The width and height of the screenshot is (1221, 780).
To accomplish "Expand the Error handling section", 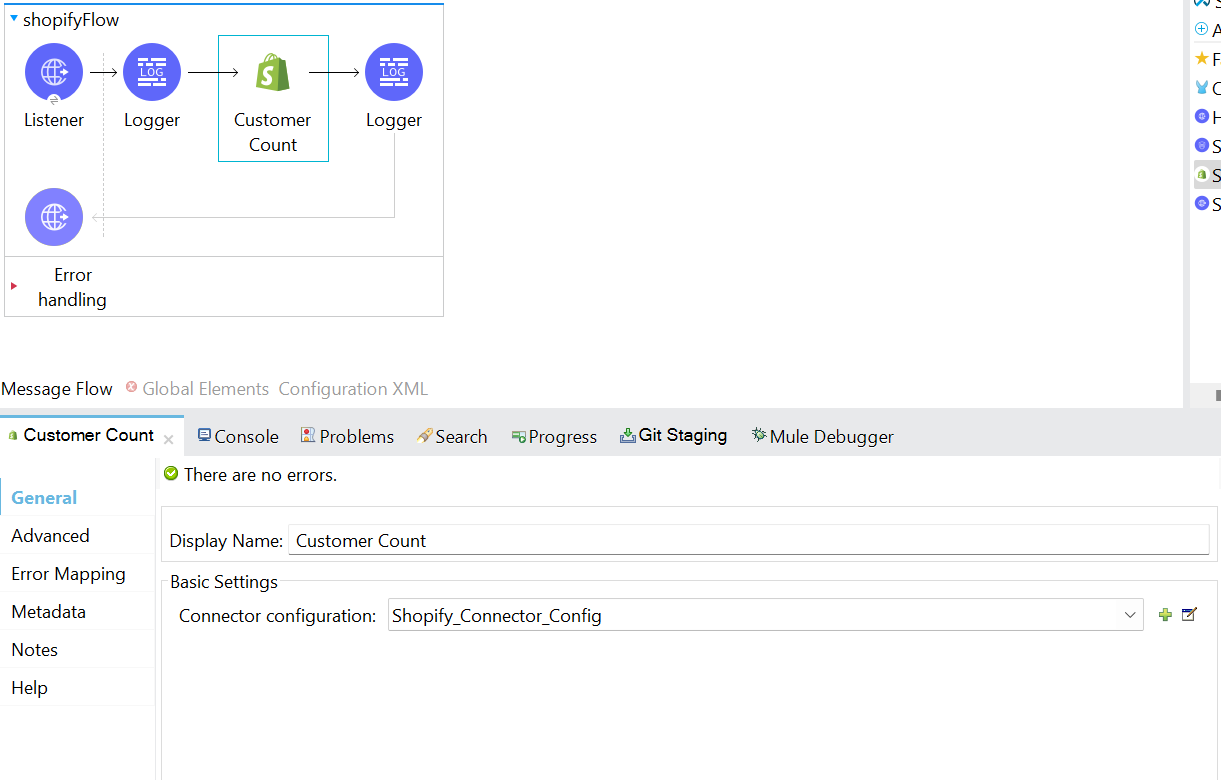I will click(14, 286).
